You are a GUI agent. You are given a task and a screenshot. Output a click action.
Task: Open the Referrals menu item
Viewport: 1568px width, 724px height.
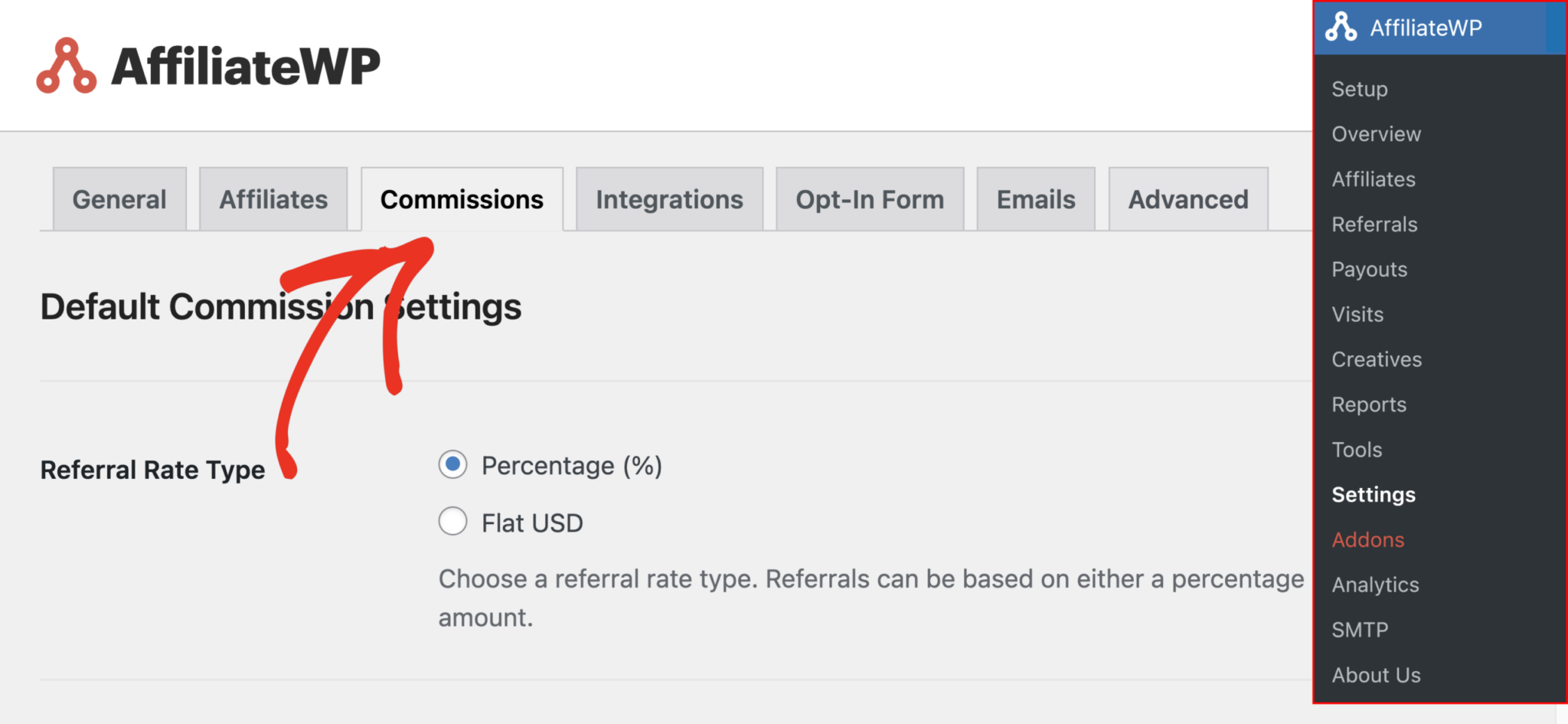(x=1374, y=224)
